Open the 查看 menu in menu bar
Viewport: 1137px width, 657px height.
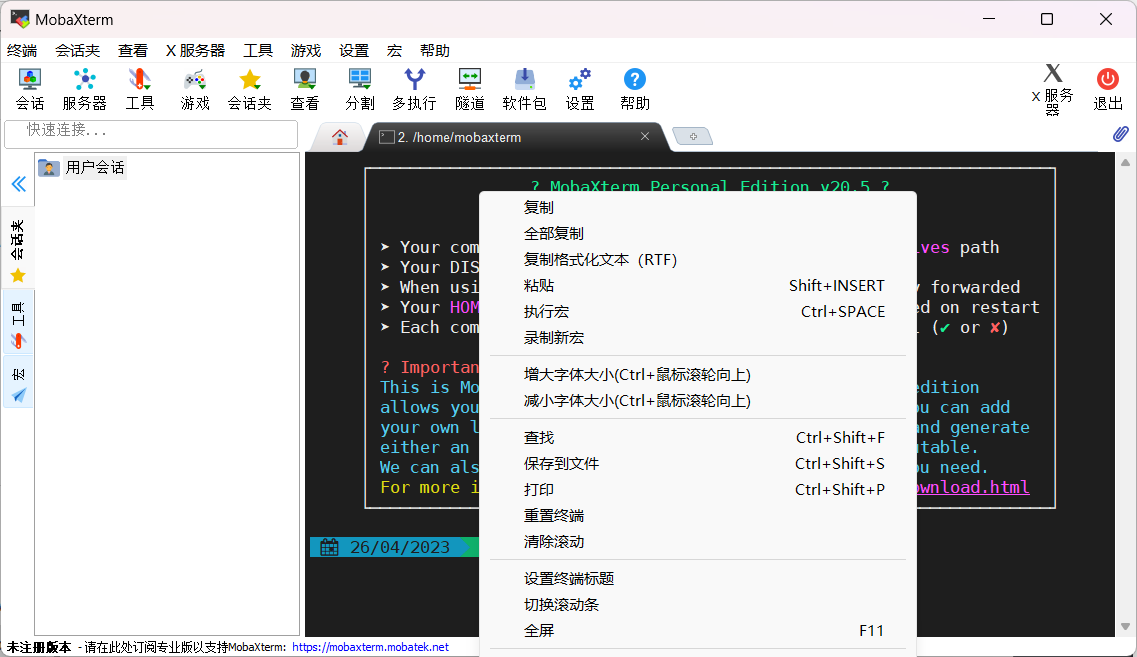click(x=133, y=51)
